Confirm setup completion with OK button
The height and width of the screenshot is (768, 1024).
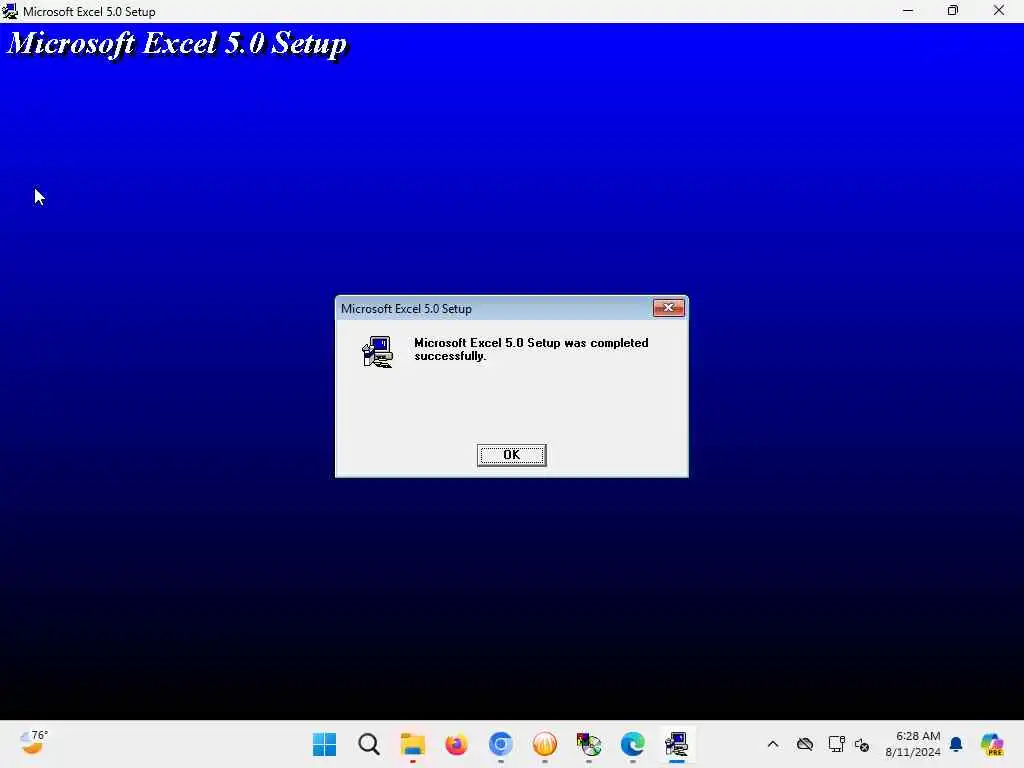coord(511,455)
